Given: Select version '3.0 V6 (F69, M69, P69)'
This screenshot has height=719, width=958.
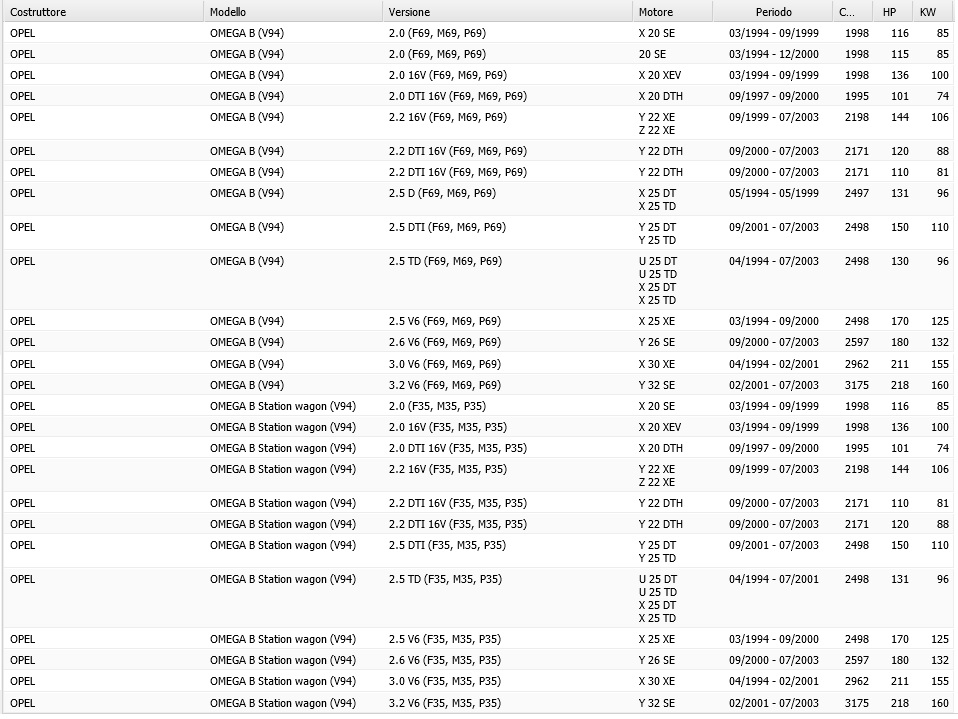Looking at the screenshot, I should pos(444,364).
